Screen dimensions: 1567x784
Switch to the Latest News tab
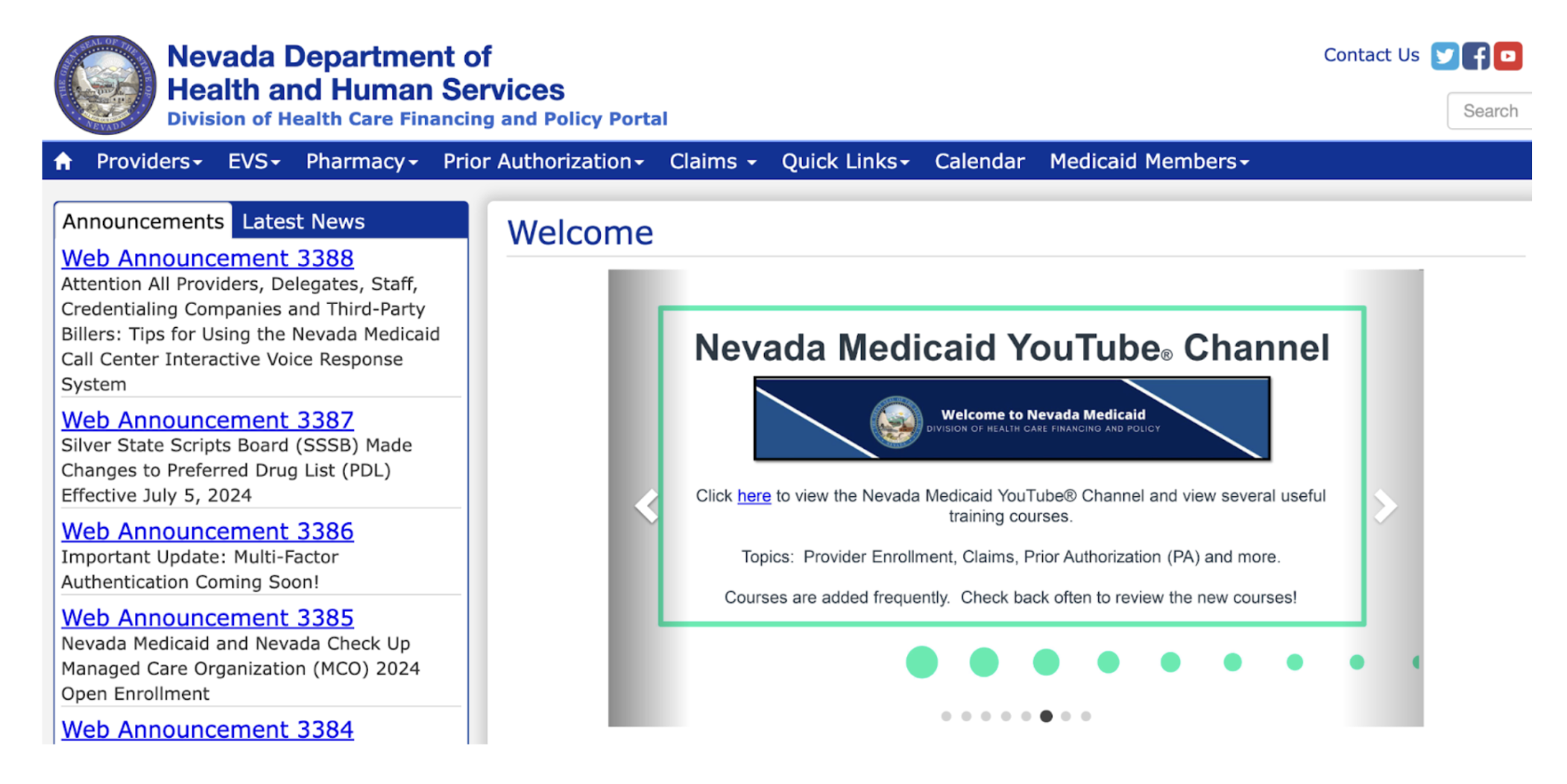(x=303, y=221)
